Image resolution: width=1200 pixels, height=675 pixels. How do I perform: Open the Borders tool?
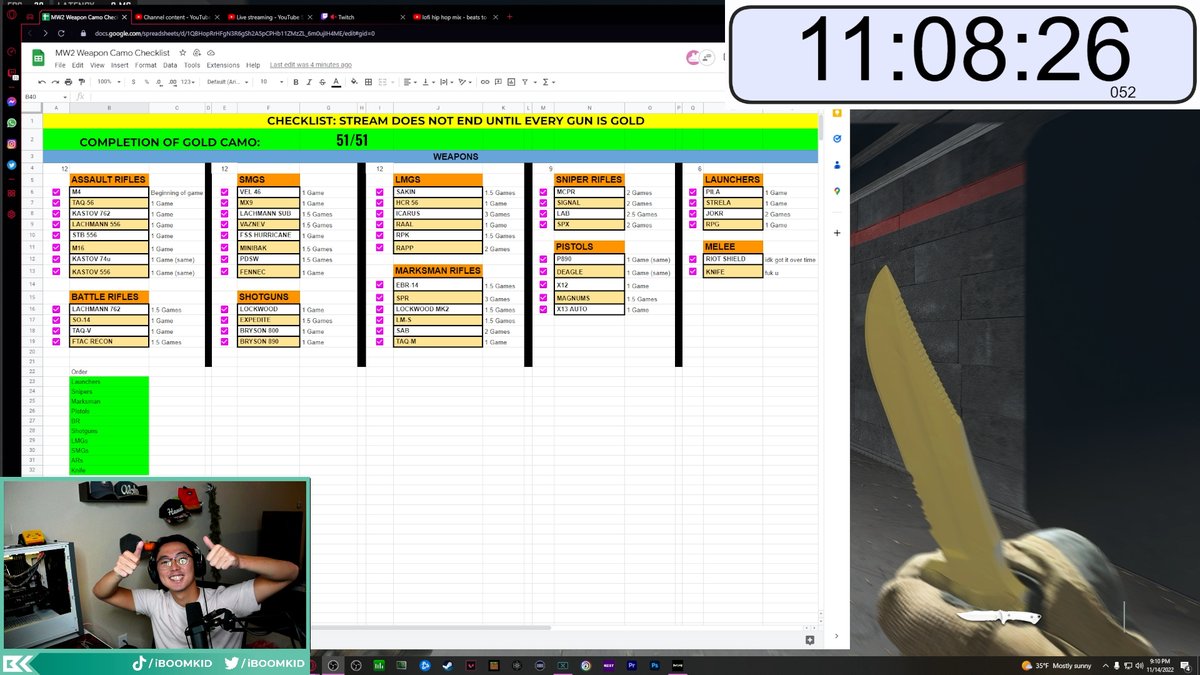[368, 81]
